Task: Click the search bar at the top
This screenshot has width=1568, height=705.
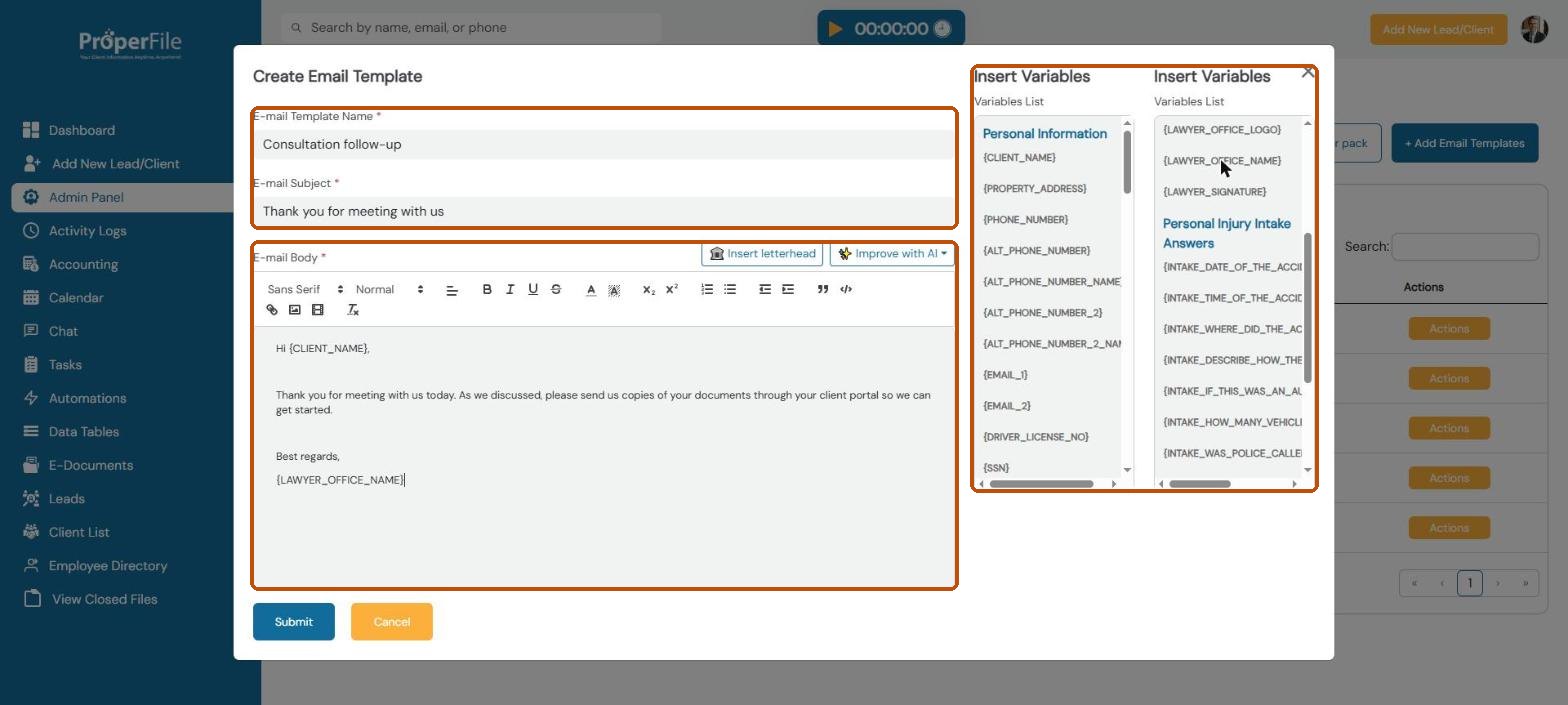Action: click(471, 28)
